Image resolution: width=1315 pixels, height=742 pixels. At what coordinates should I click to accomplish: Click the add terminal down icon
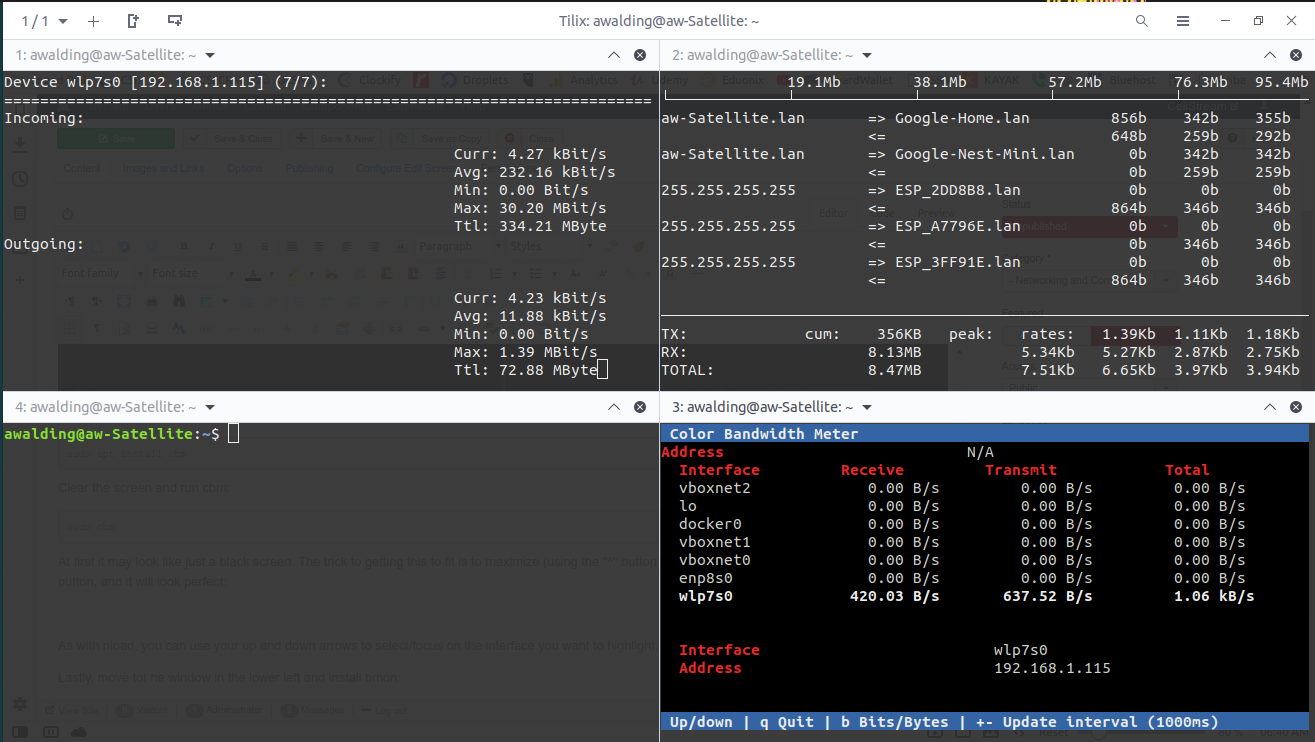point(175,21)
